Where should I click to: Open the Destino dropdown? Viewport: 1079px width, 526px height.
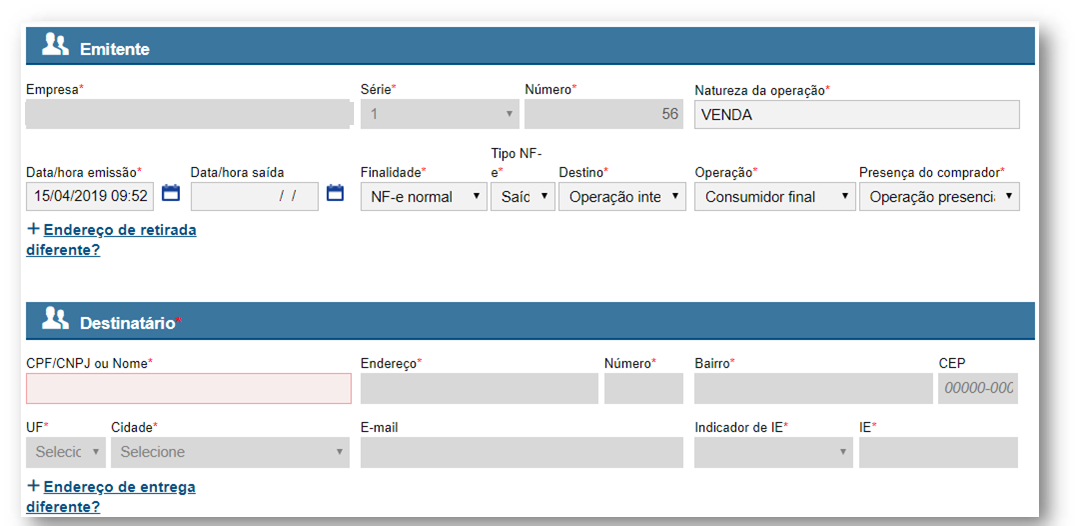[622, 197]
